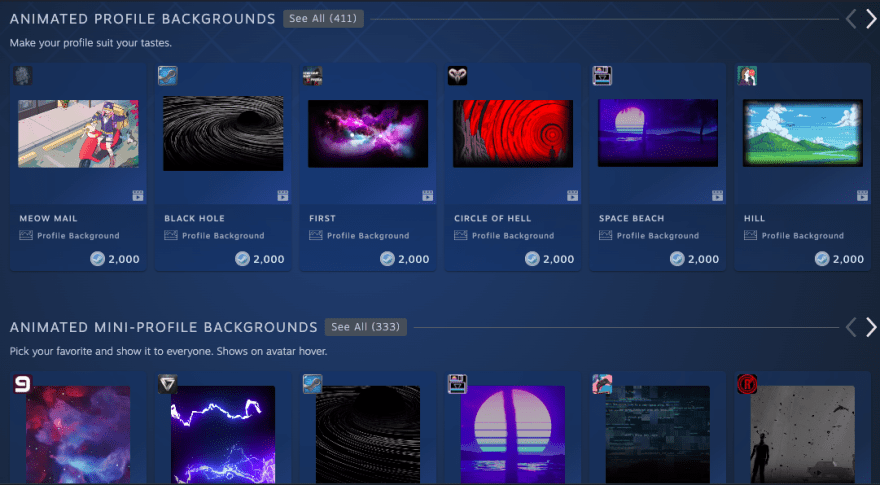This screenshot has width=880, height=485.
Task: Click the animated video badge on First thumbnail
Action: 427,196
